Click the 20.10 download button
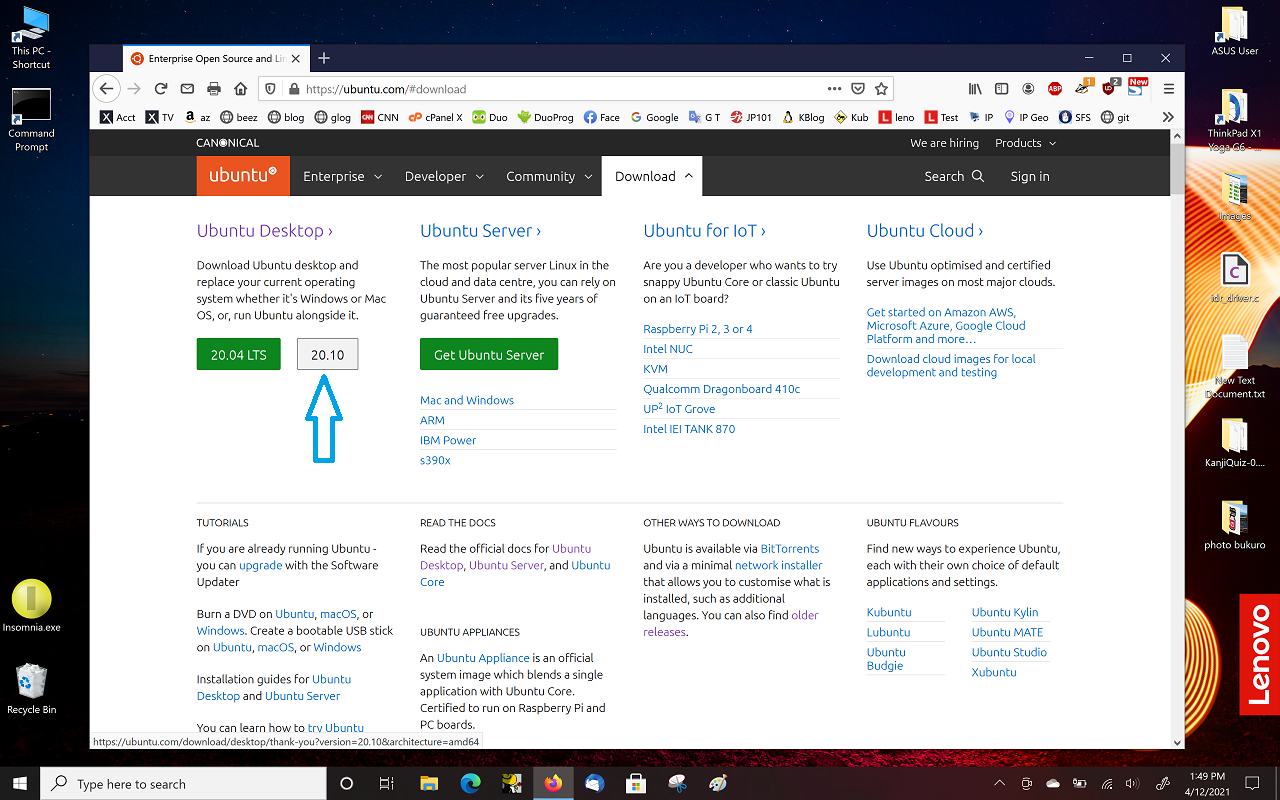 [x=327, y=355]
